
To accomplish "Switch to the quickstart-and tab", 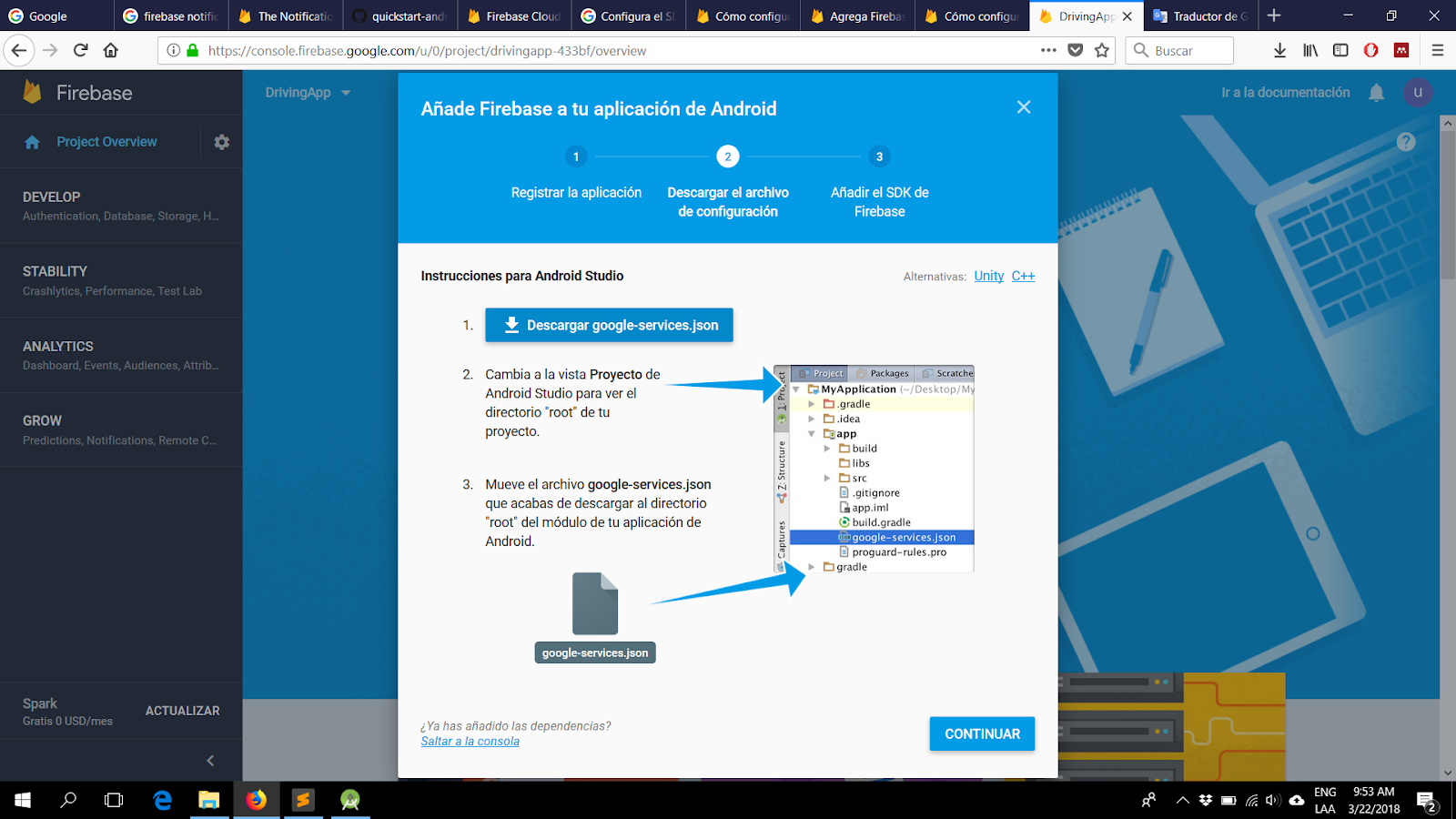I will tap(401, 15).
